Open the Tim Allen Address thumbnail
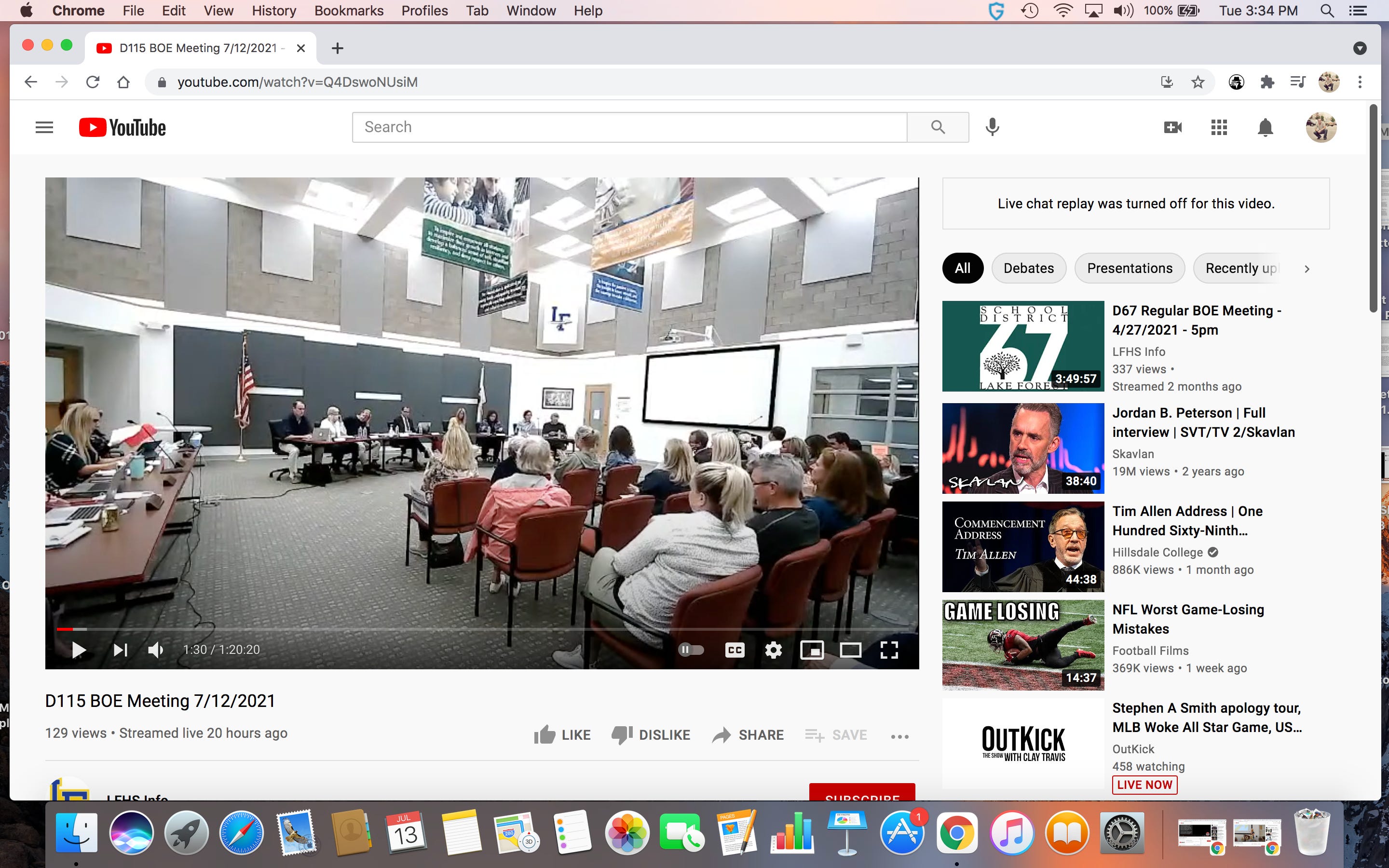1389x868 pixels. 1023,547
